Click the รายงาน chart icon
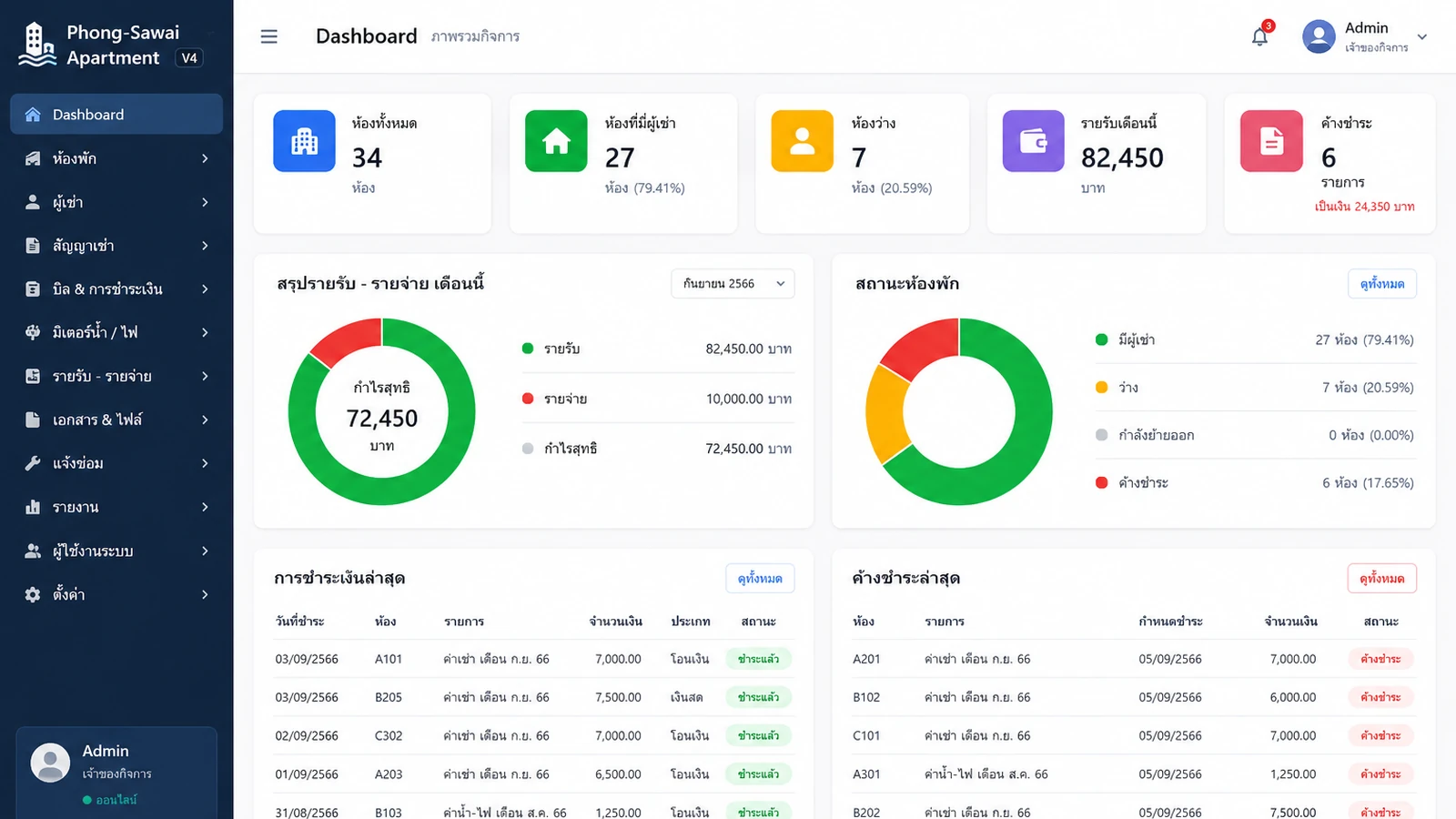Image resolution: width=1456 pixels, height=819 pixels. [x=33, y=507]
